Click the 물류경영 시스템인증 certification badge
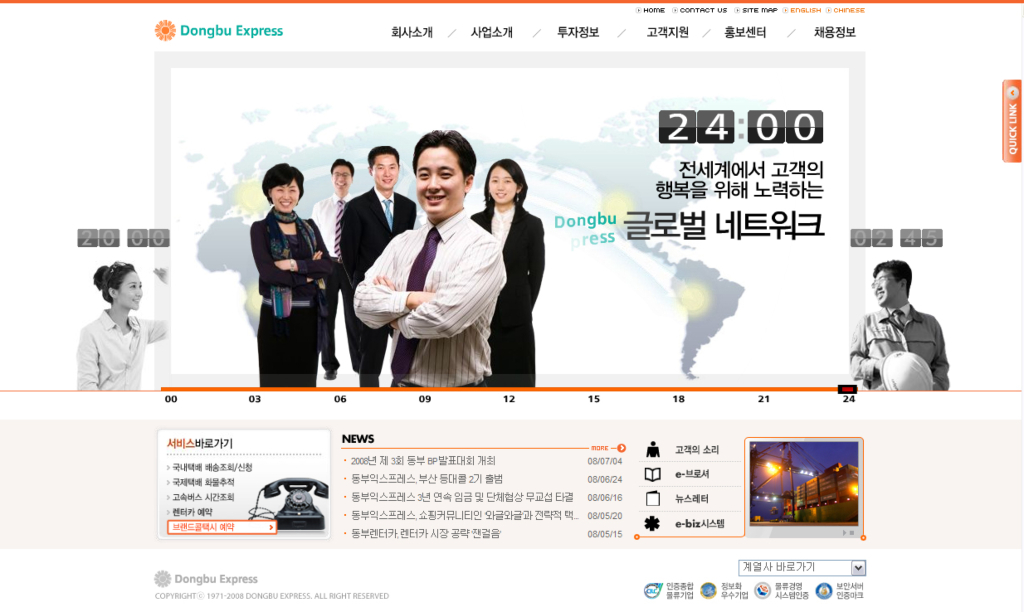The image size is (1024, 612). coord(781,591)
